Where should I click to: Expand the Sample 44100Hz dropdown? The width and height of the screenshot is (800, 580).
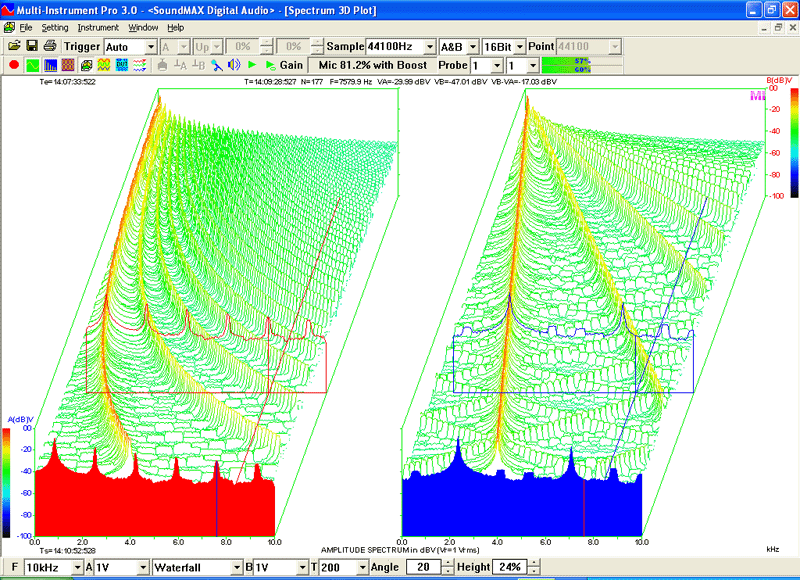[430, 47]
